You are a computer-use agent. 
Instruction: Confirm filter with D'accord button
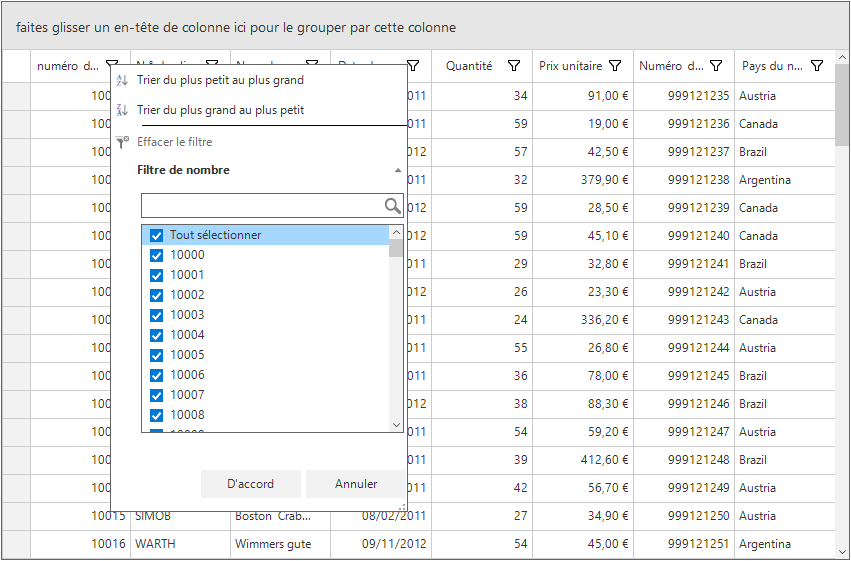(250, 484)
